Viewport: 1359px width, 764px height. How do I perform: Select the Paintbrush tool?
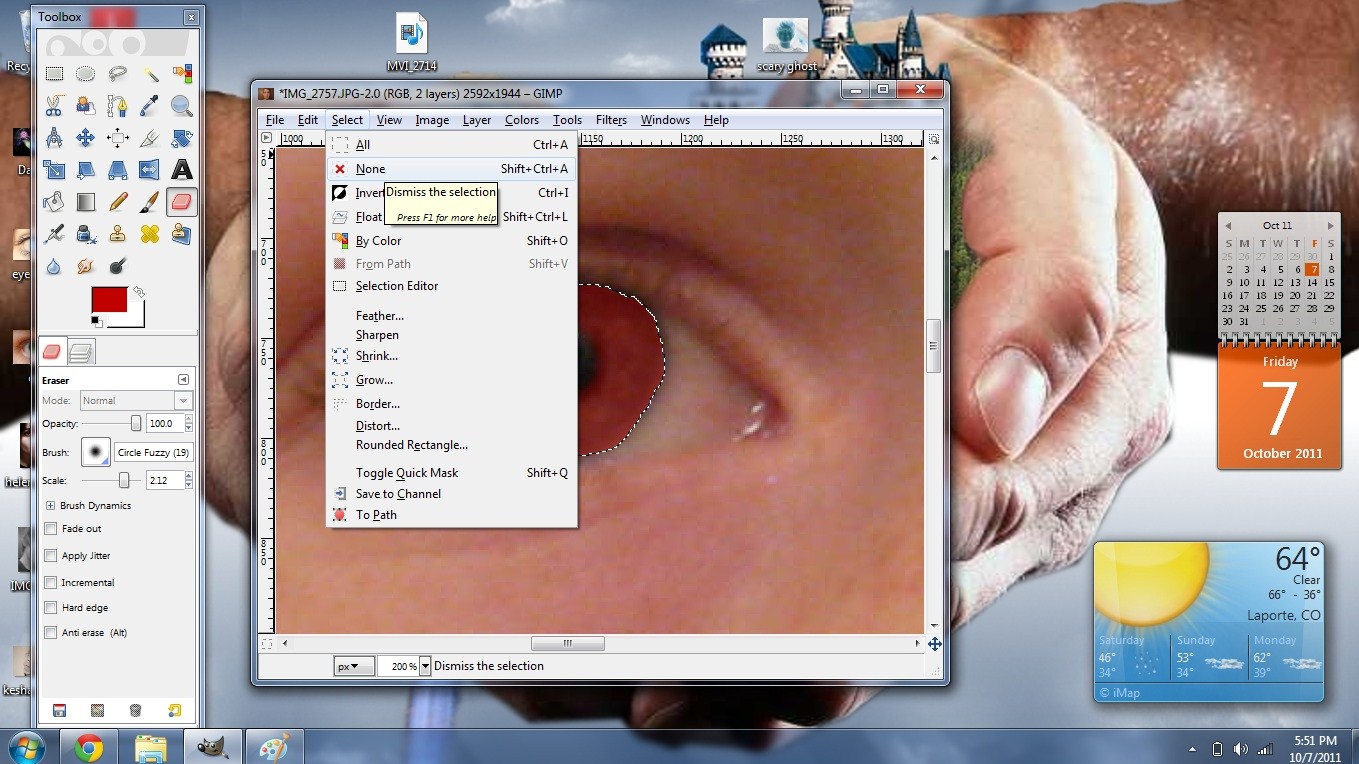click(x=150, y=202)
